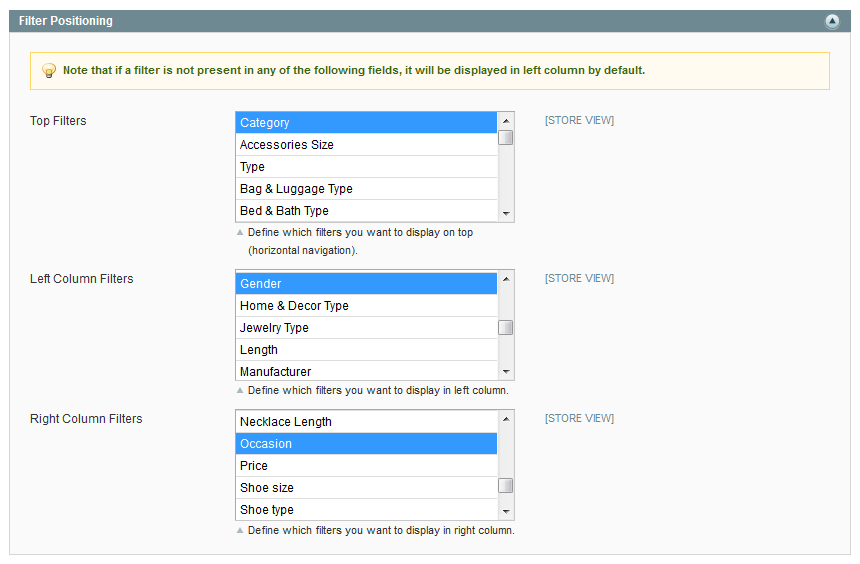Select Occasion in Right Column Filters
The image size is (860, 564).
pos(366,444)
